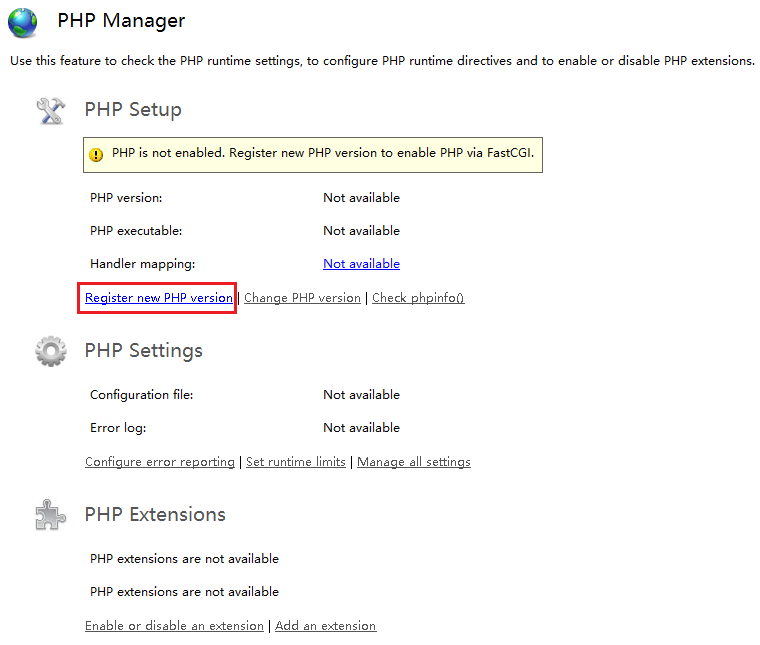Click the PHP Manager page title

coord(121,20)
